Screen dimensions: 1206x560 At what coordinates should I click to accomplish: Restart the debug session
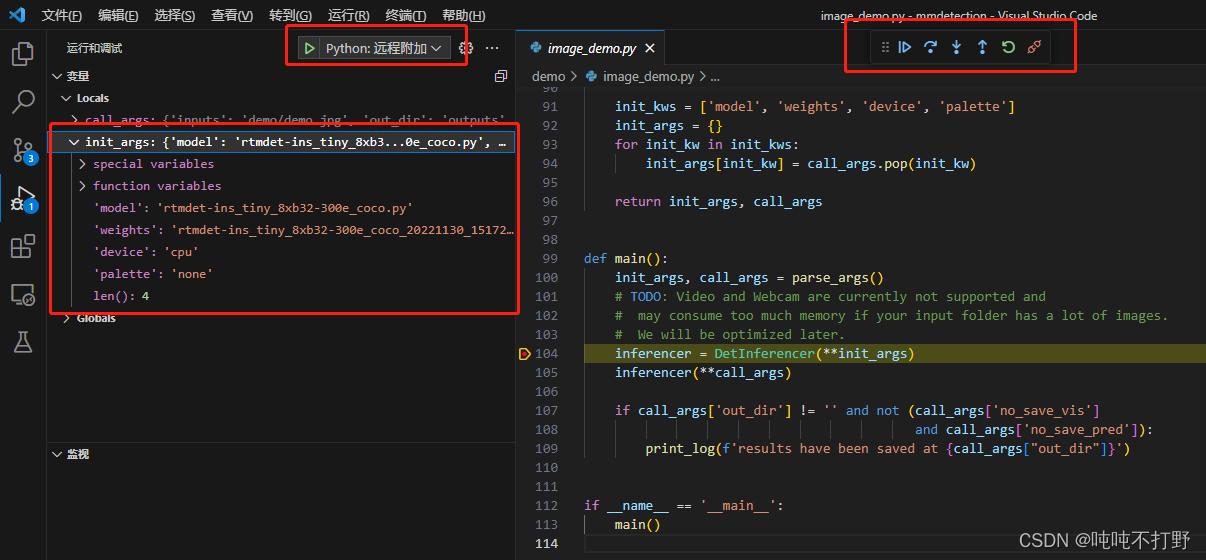pyautogui.click(x=1008, y=47)
